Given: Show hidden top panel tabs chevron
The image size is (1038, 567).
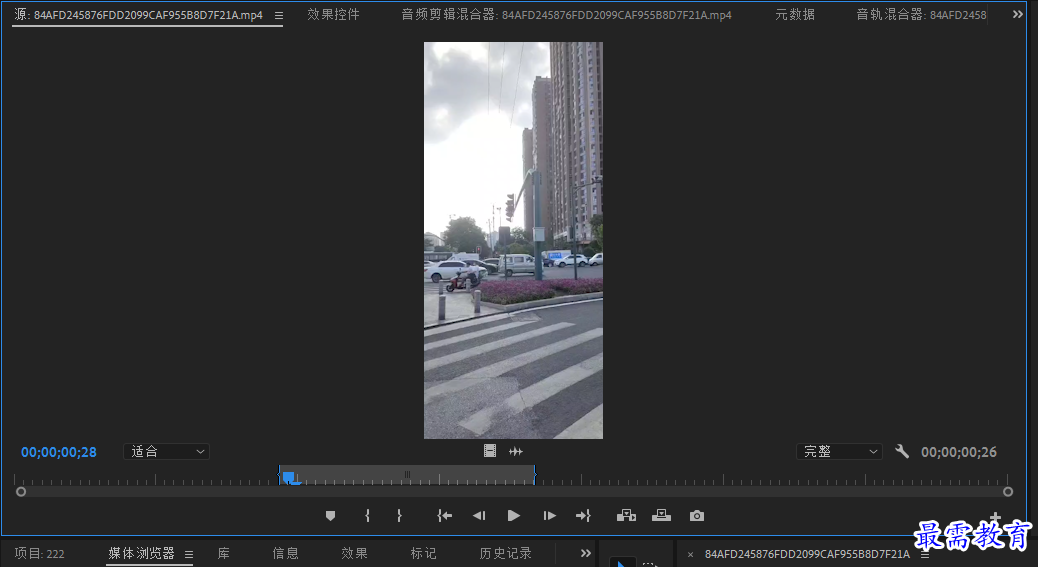Looking at the screenshot, I should [x=1017, y=15].
